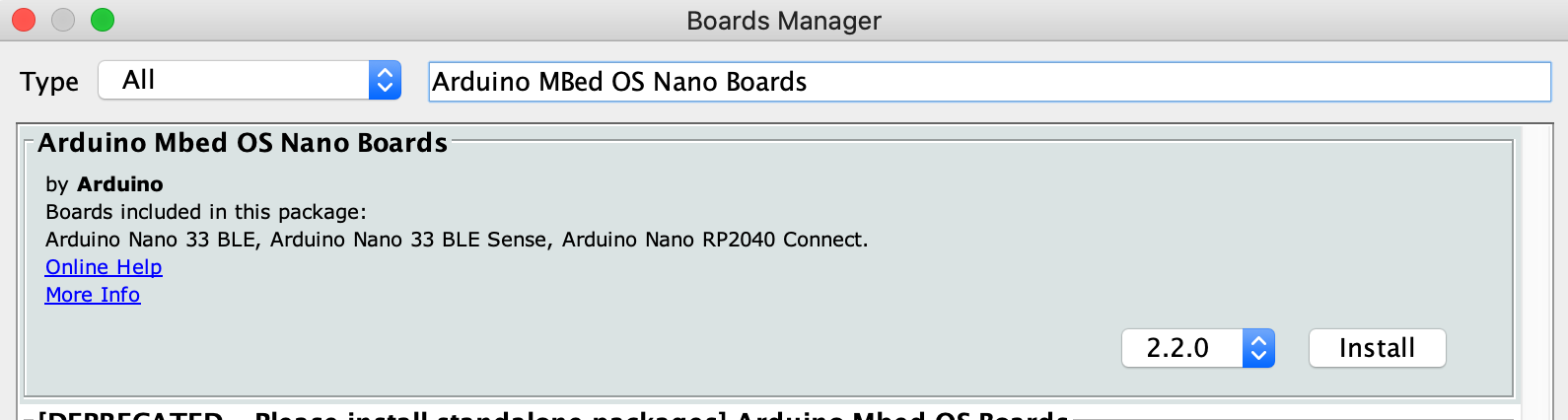This screenshot has width=1568, height=420.
Task: Maximize window using the green button
Action: pyautogui.click(x=103, y=20)
